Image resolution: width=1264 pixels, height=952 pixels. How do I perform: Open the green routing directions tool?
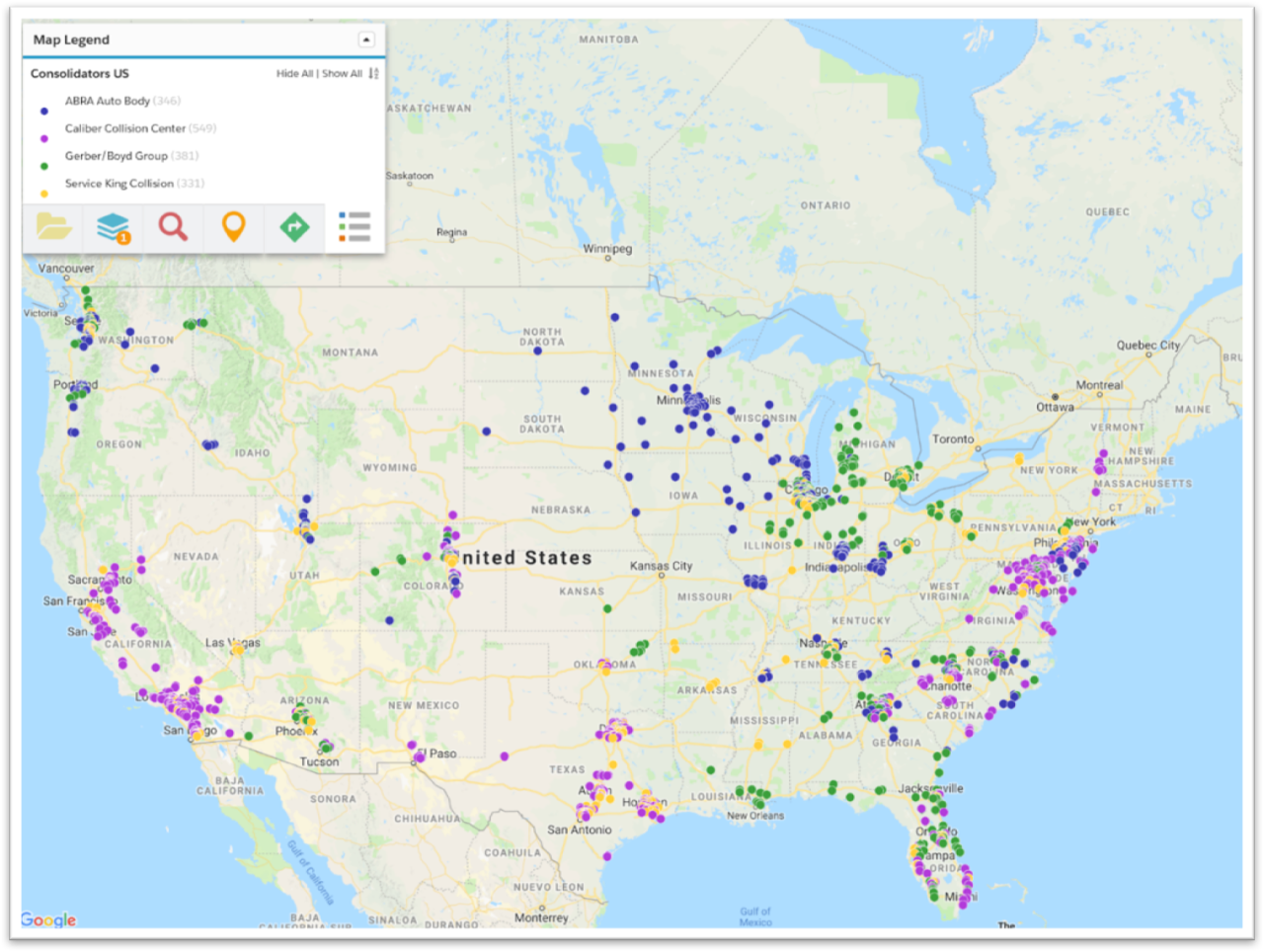[293, 227]
